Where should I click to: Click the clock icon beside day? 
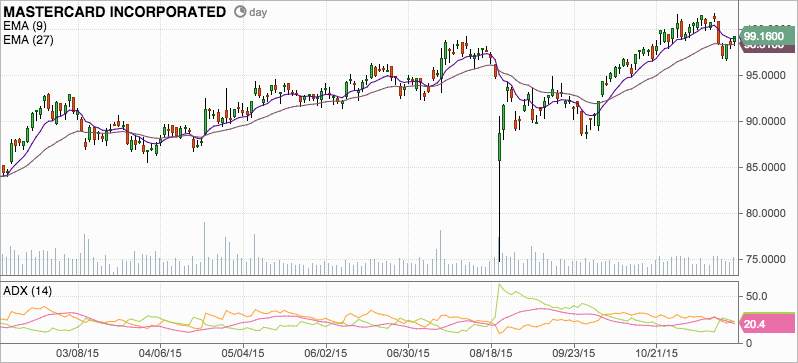point(239,12)
